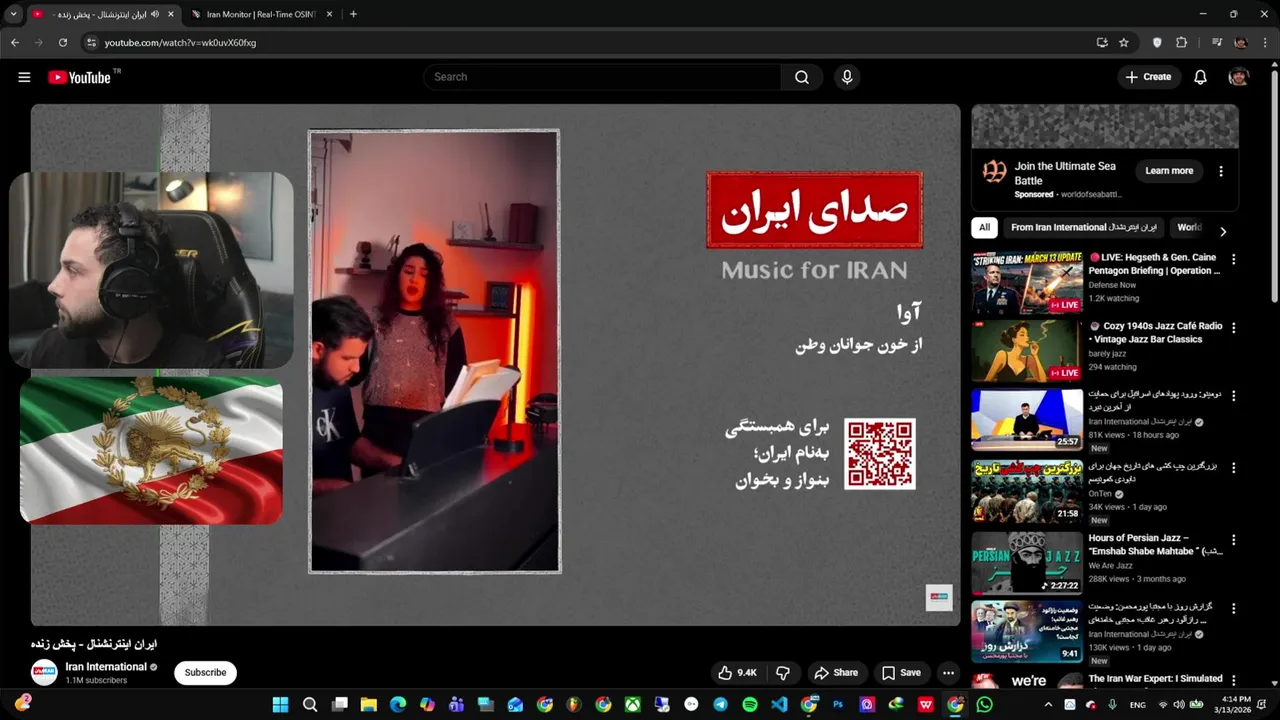Click the YouTube search input field
This screenshot has width=1280, height=720.
602,77
